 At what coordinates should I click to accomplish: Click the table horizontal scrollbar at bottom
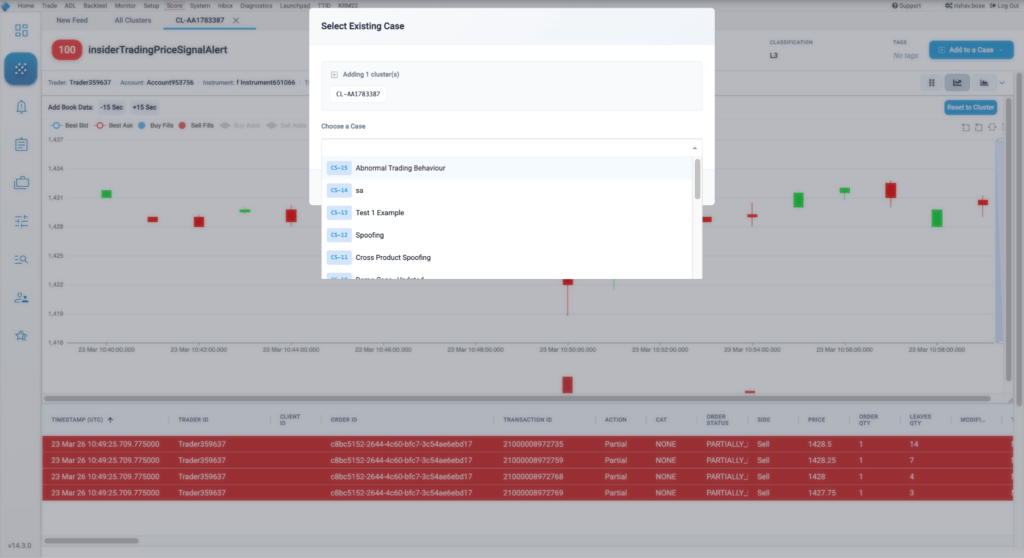[x=91, y=541]
